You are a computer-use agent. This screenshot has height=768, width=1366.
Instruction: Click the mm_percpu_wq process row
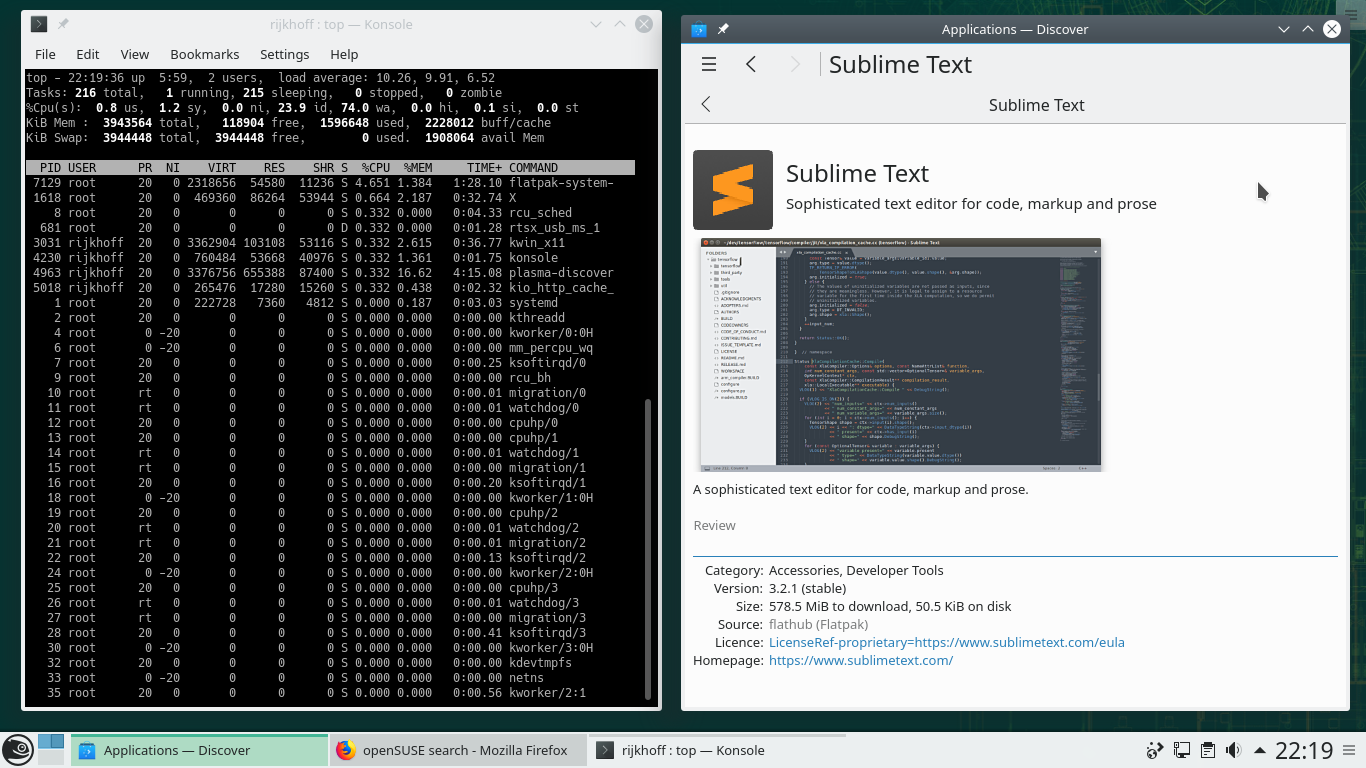click(330, 348)
